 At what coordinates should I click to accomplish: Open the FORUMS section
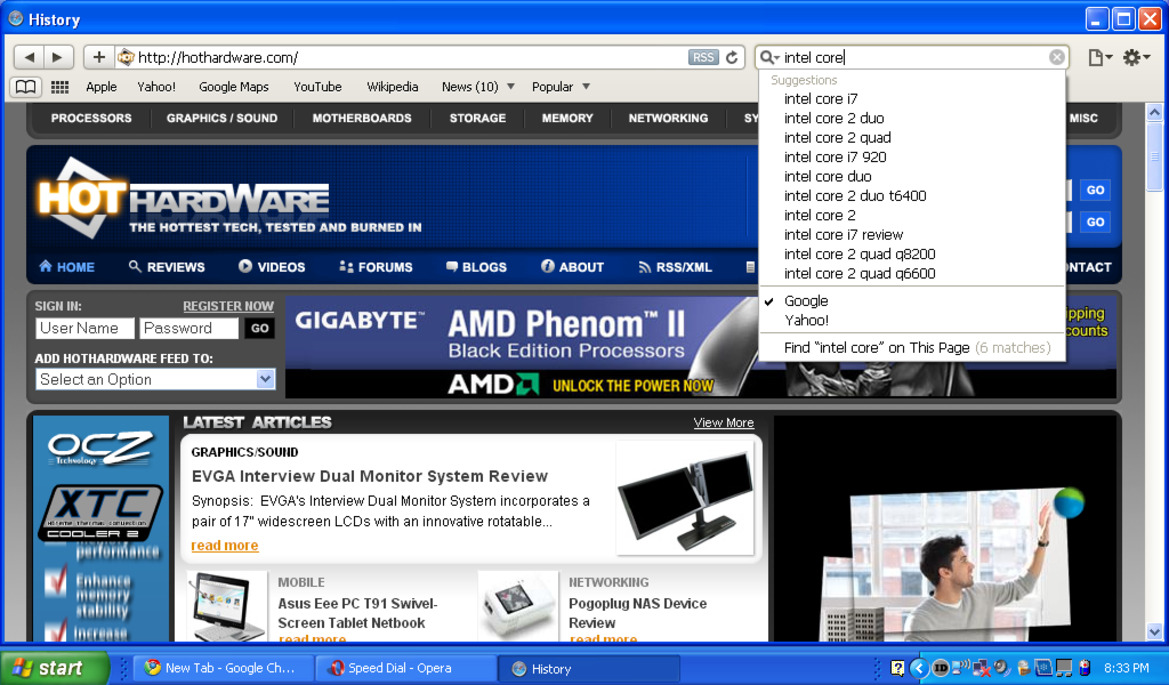pos(376,267)
